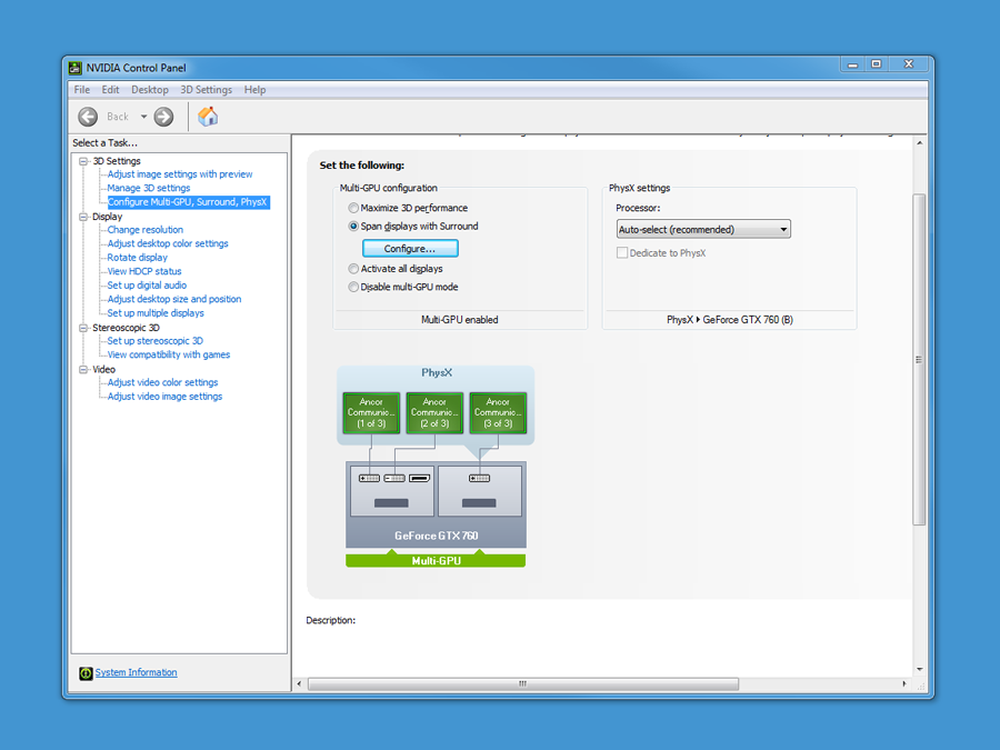Select the Ancor display 2 of 3 tile
The height and width of the screenshot is (750, 1000).
[x=434, y=413]
